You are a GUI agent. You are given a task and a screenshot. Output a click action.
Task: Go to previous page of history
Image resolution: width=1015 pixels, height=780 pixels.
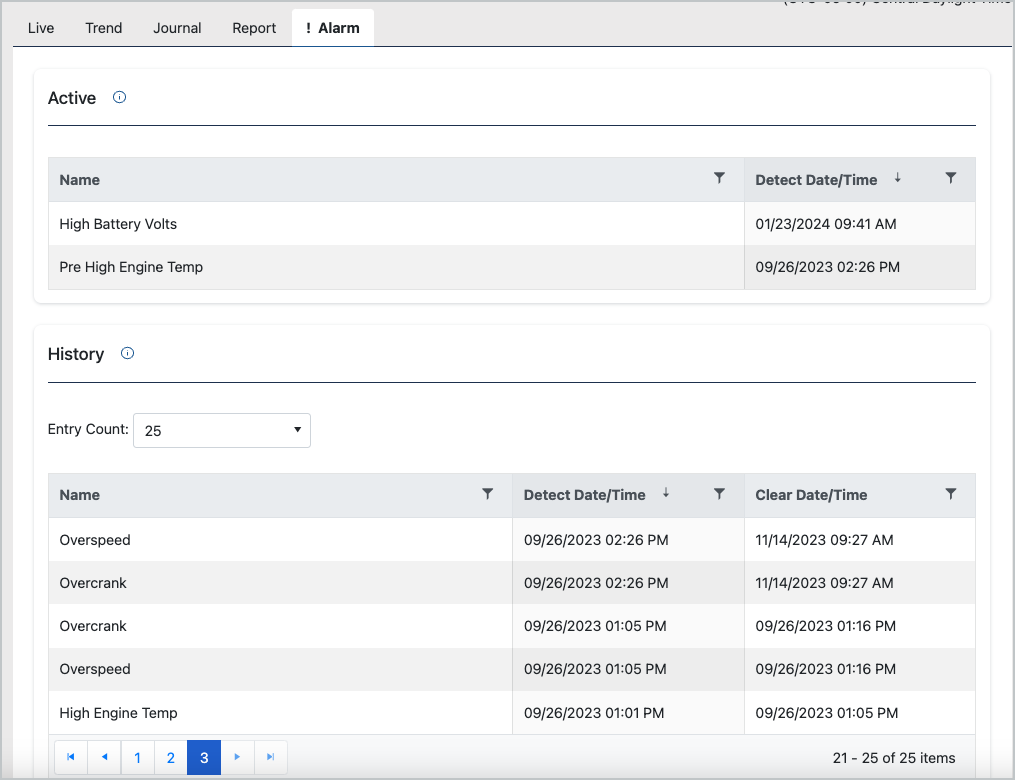104,758
